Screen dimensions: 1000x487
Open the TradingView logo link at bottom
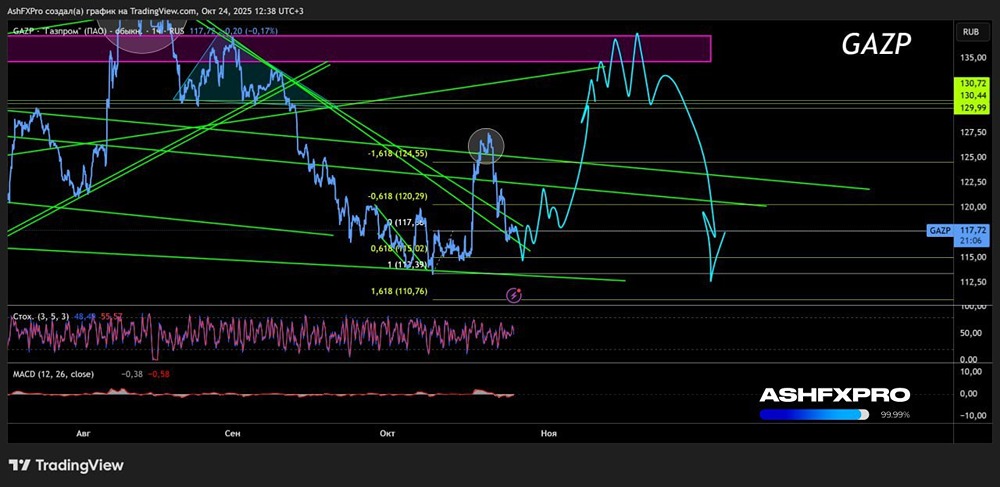(66, 465)
